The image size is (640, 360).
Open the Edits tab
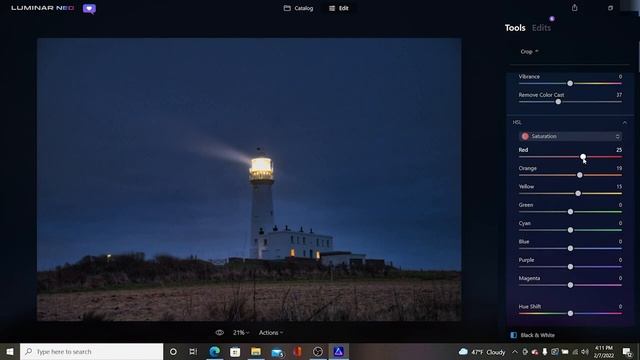tap(541, 28)
